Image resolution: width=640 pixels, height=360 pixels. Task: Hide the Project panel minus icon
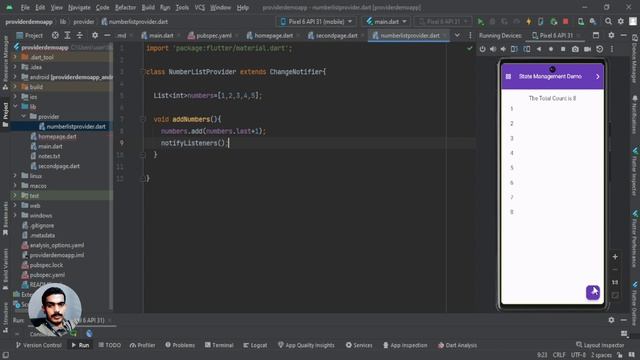[x=107, y=36]
